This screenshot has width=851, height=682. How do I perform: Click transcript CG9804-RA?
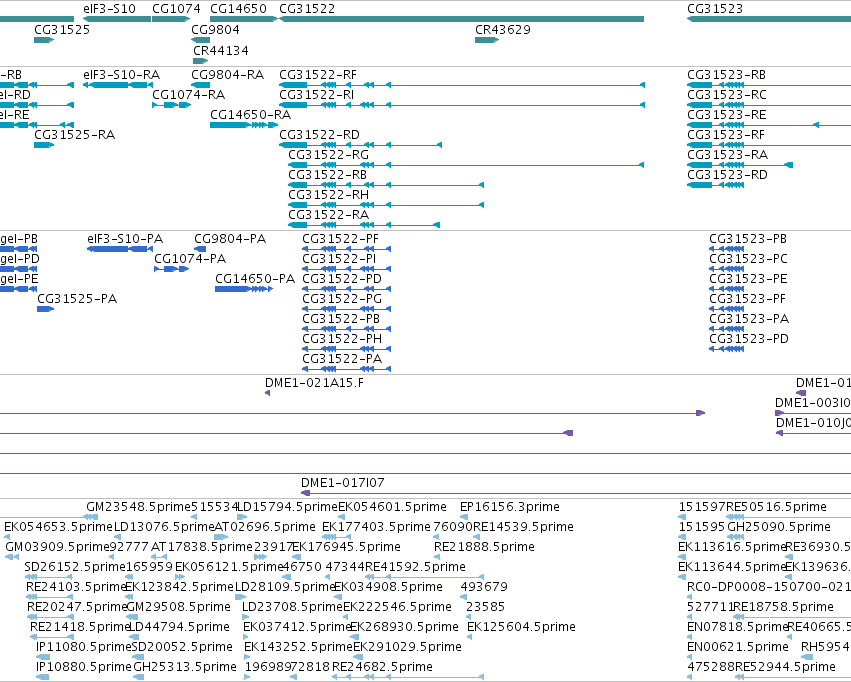click(227, 75)
